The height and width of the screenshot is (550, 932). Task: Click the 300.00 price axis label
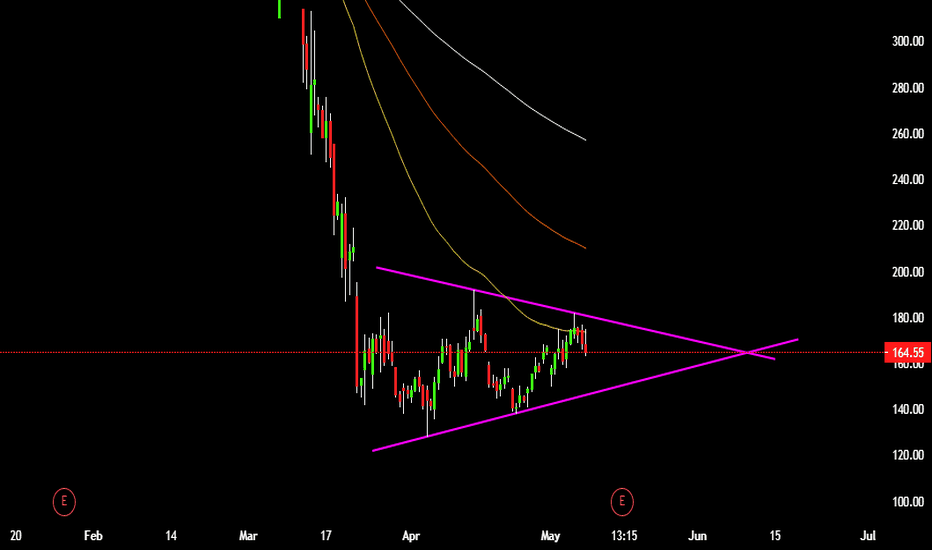click(x=908, y=41)
